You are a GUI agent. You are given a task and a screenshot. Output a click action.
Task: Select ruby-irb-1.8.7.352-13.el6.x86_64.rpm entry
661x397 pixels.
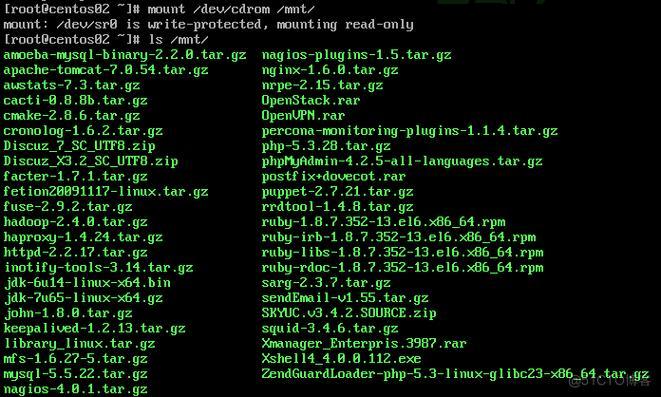[398, 237]
